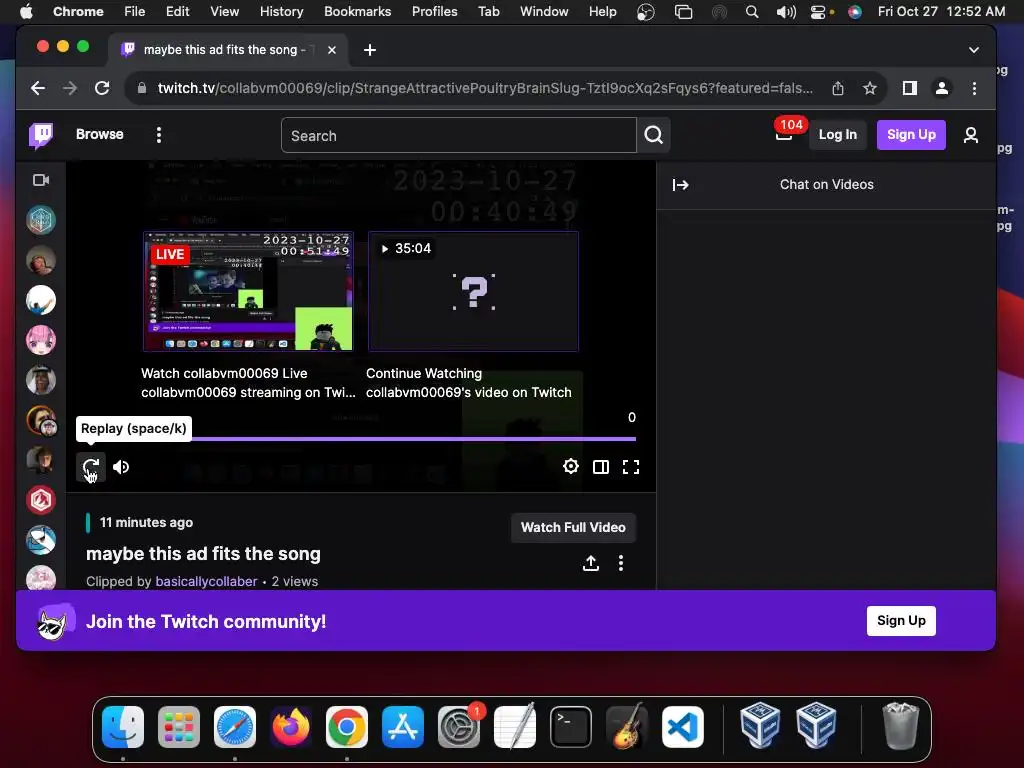
Task: Mute the clip volume
Action: coord(121,467)
